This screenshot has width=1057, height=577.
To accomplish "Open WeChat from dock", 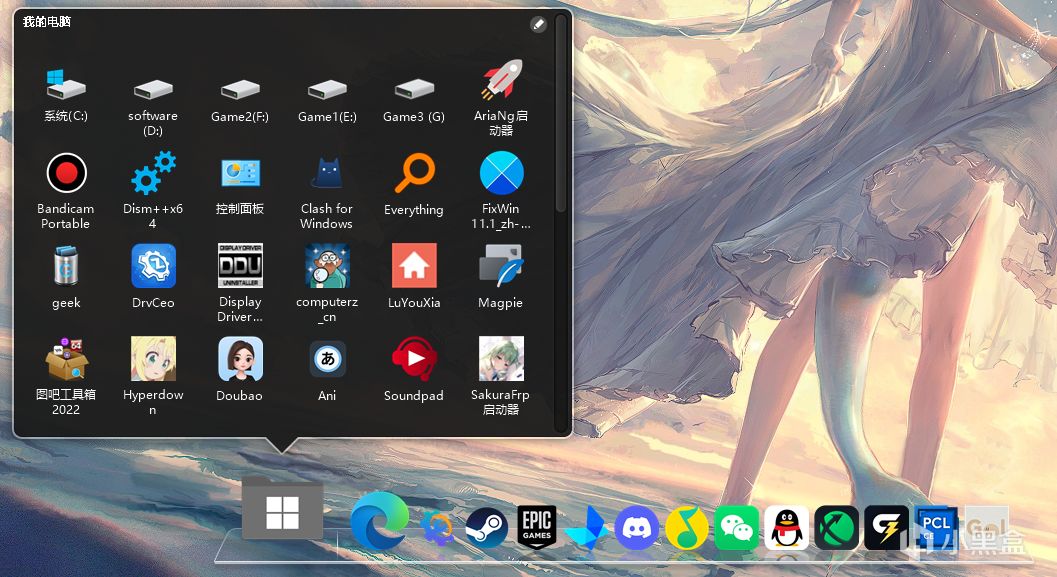I will point(736,527).
